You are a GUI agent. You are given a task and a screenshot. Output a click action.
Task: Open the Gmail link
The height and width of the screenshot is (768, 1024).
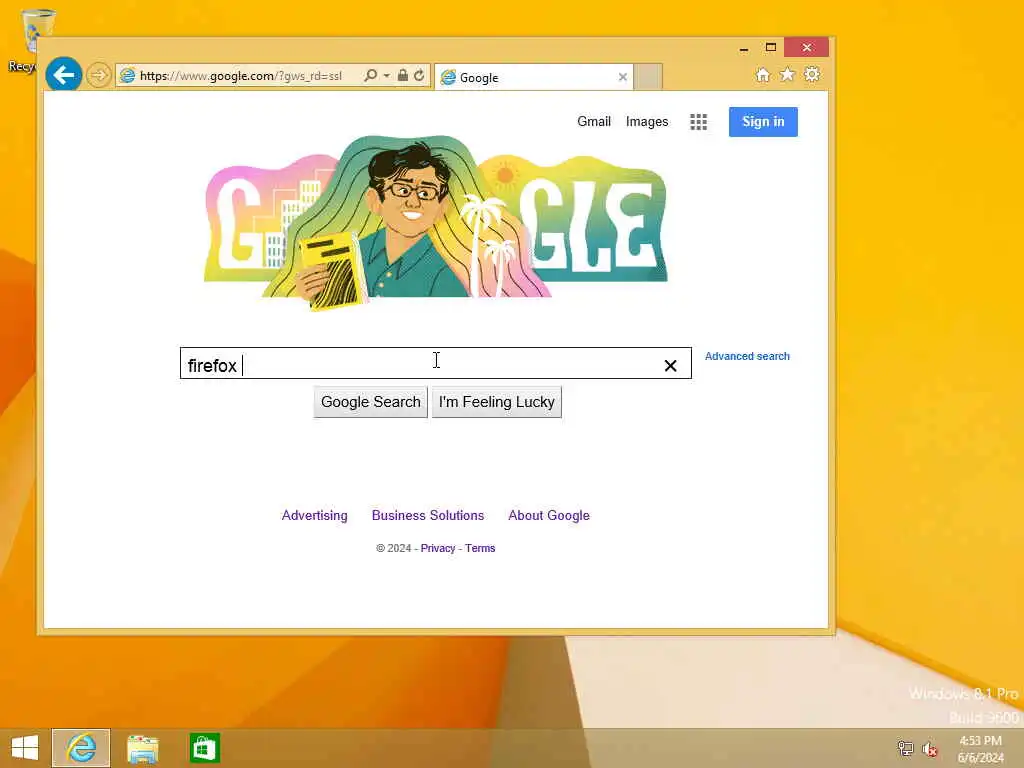click(594, 121)
